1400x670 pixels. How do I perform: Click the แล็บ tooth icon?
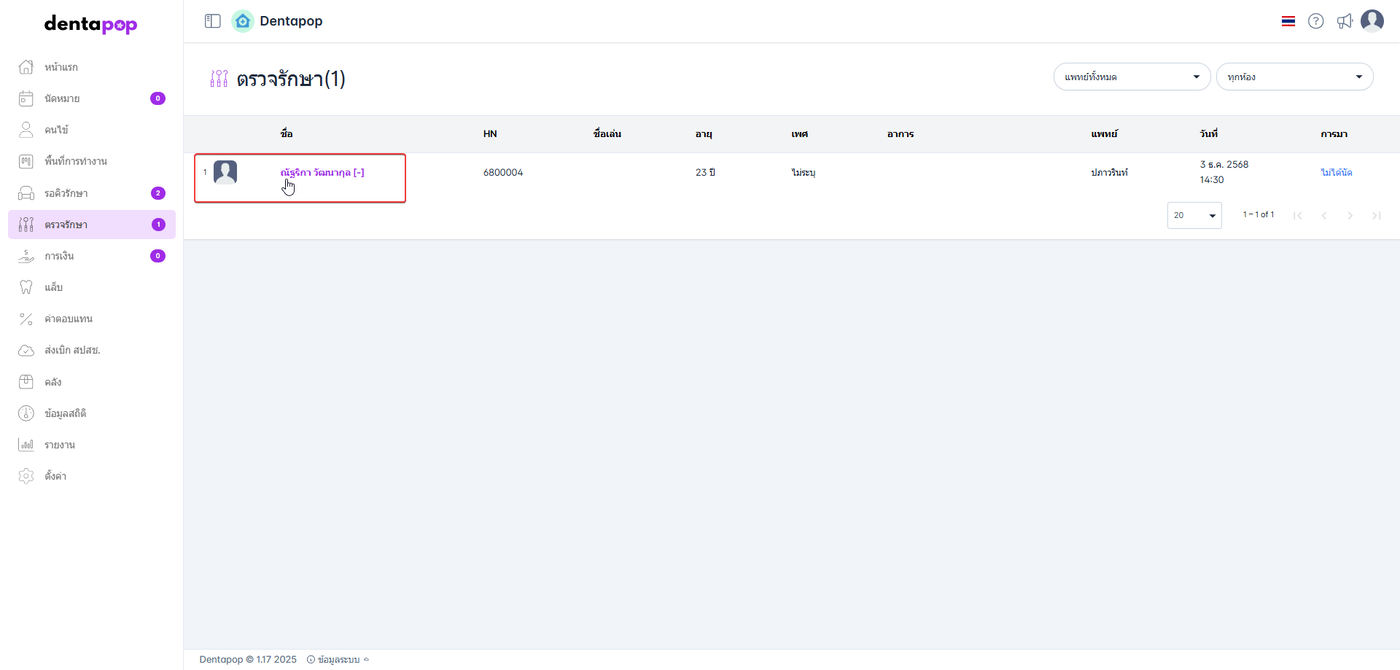click(27, 287)
